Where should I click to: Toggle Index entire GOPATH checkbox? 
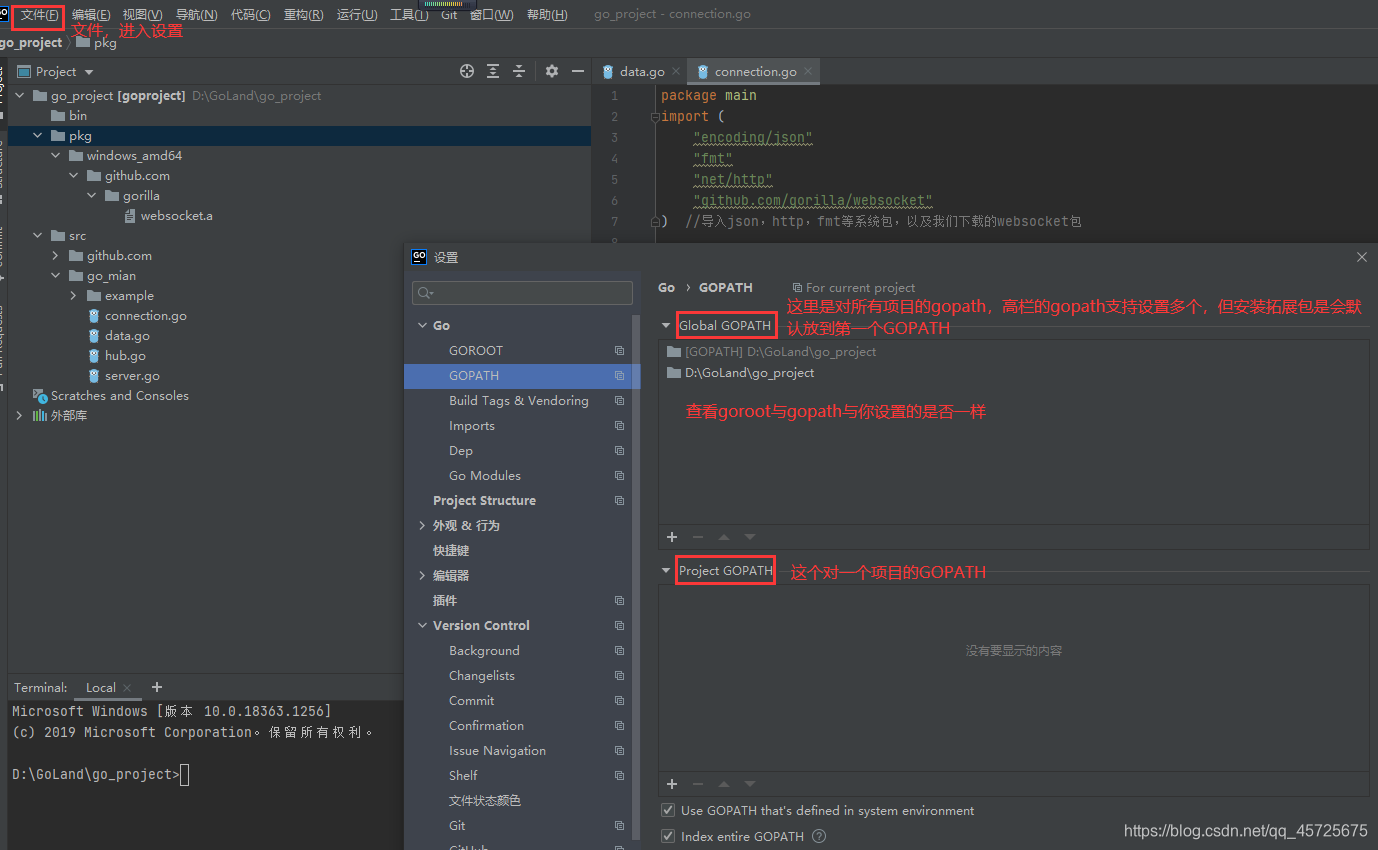(668, 836)
